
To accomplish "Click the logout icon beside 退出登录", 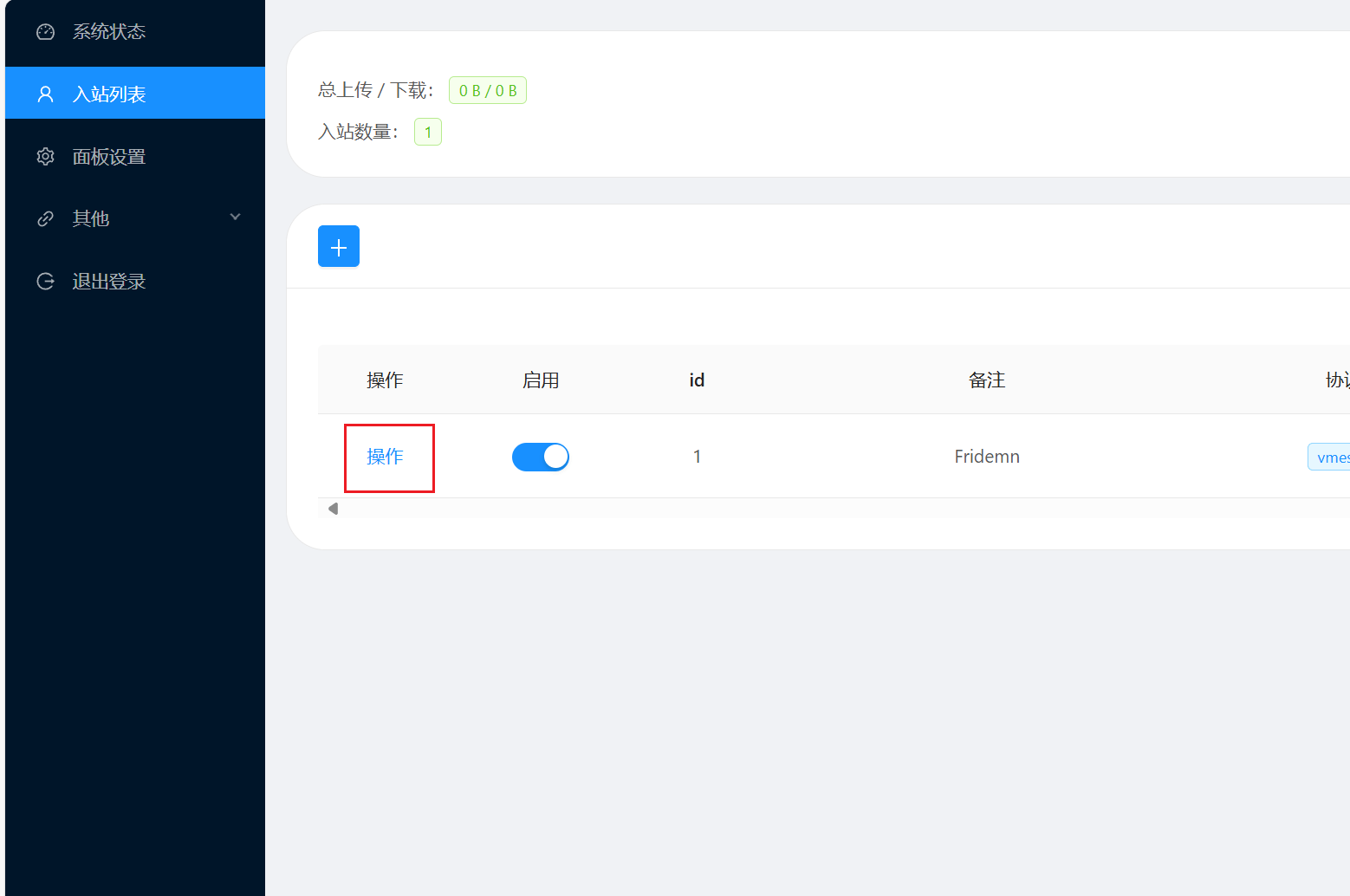I will point(45,282).
